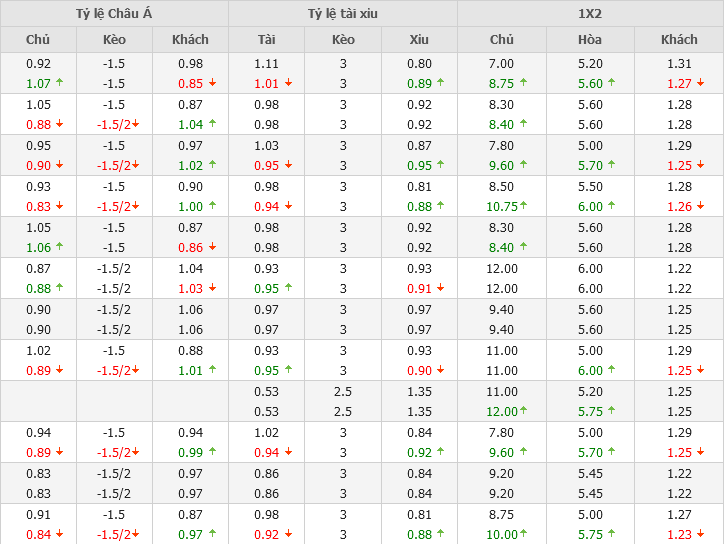Select the Tỷ lệ Châu Á header
Screen dimensions: 724x544
114,14
